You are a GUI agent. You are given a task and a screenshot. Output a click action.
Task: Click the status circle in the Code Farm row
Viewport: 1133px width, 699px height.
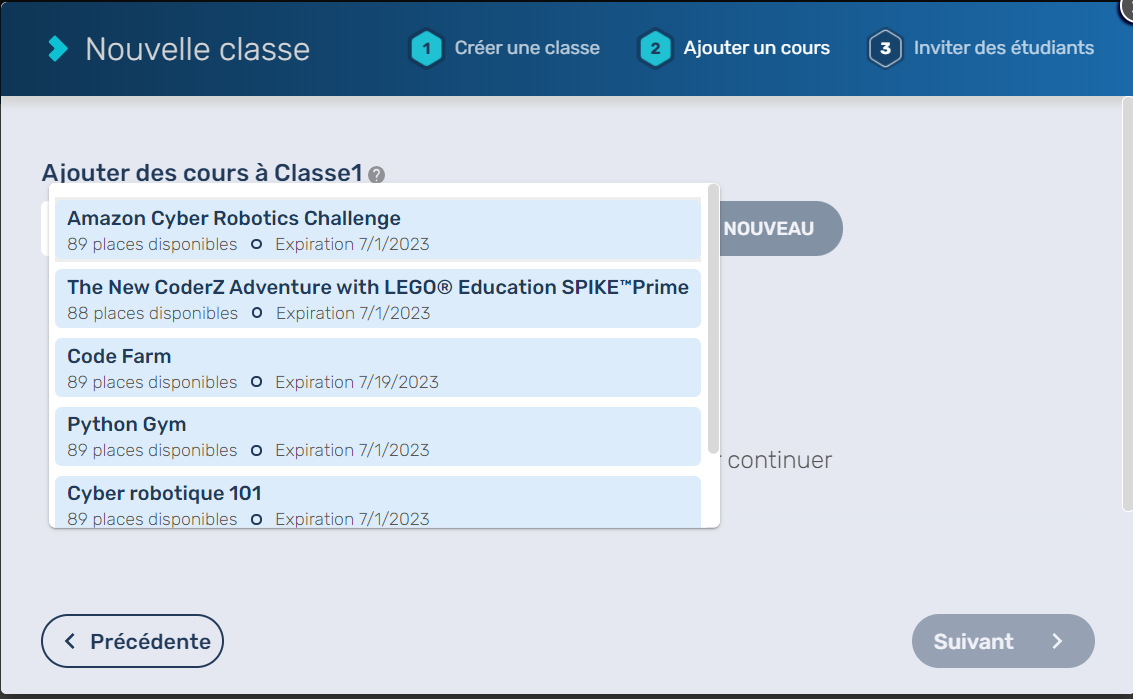click(256, 382)
